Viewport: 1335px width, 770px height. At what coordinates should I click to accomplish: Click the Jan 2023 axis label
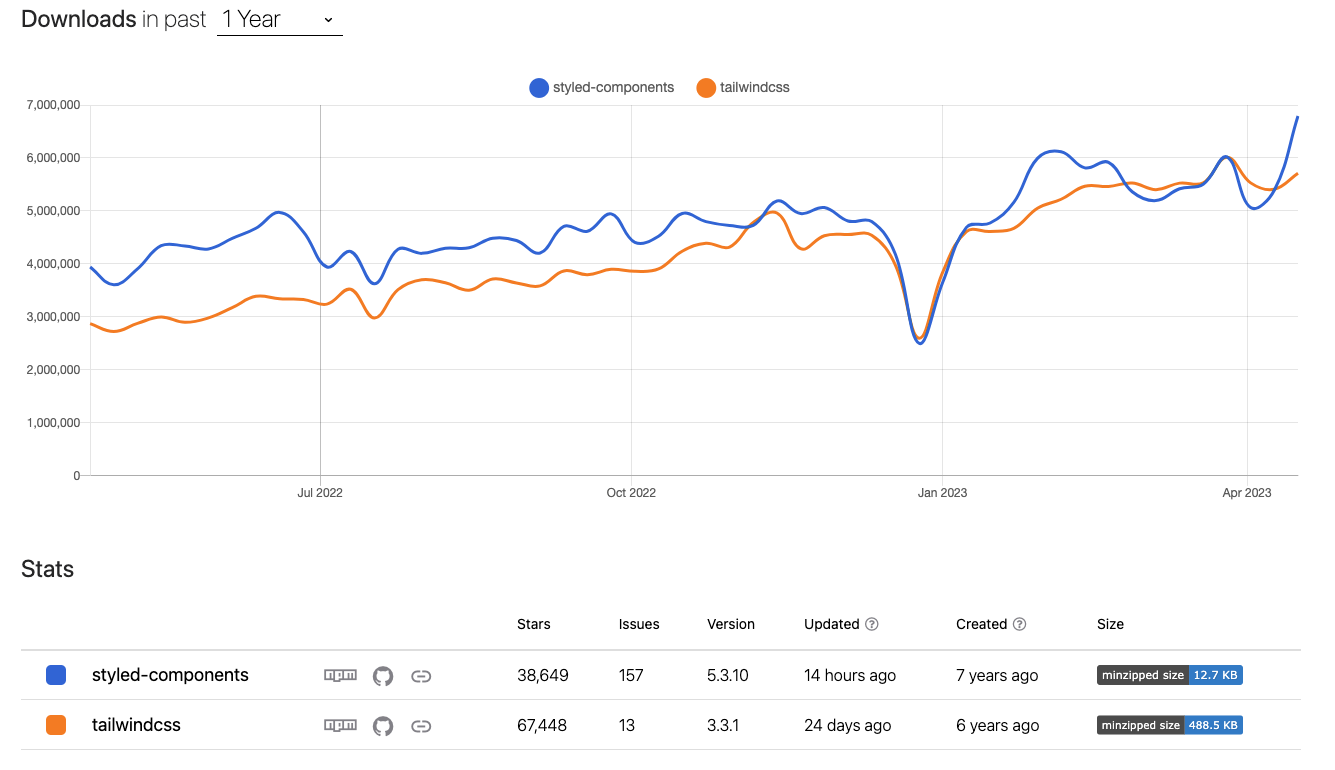(943, 492)
